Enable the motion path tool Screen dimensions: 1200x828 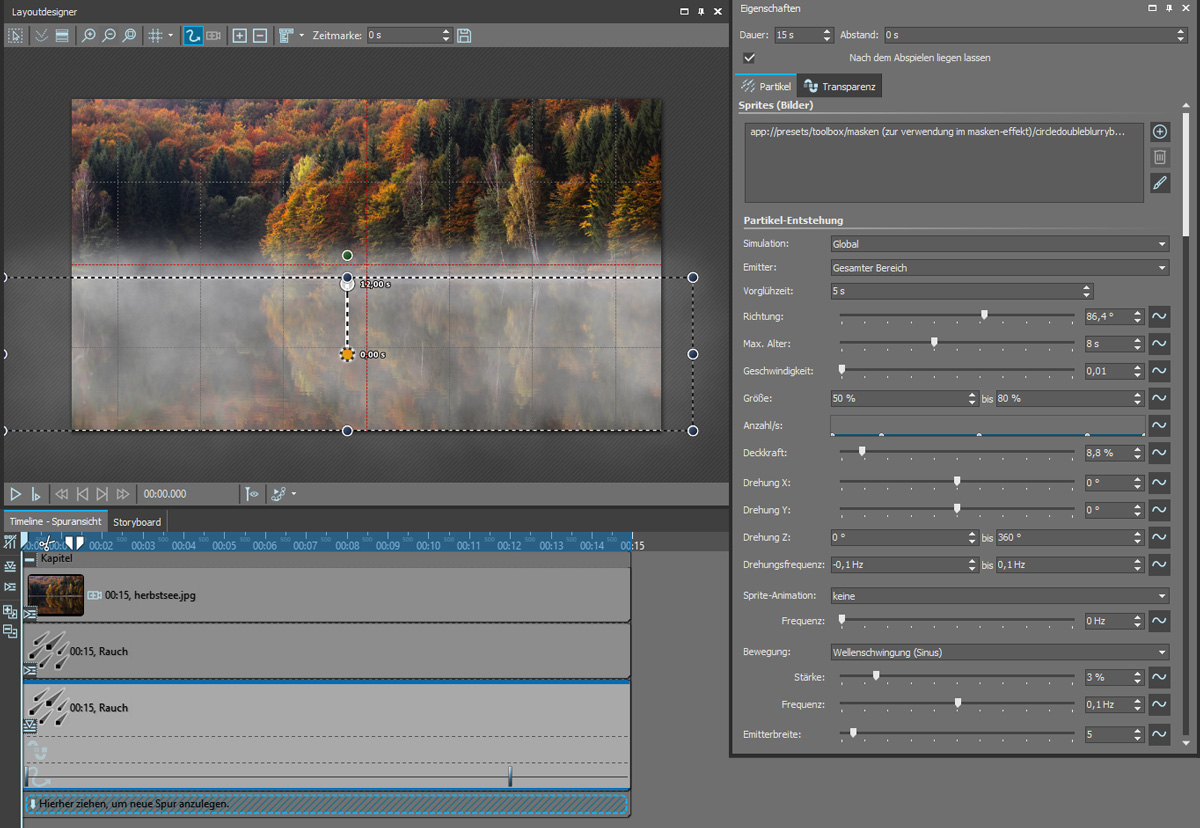pyautogui.click(x=193, y=36)
